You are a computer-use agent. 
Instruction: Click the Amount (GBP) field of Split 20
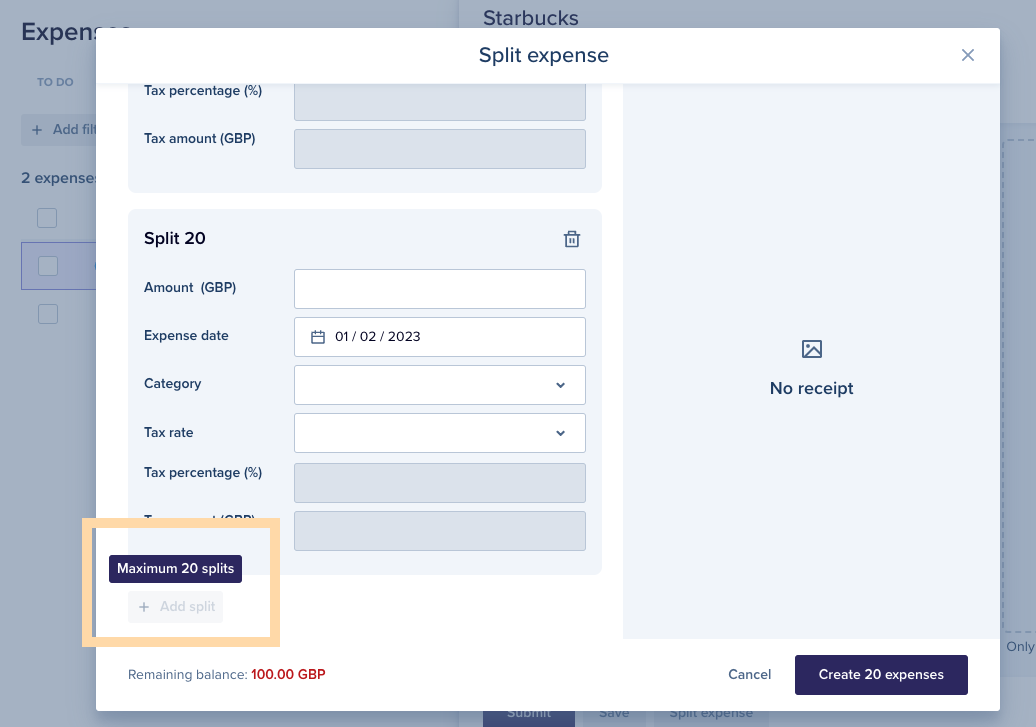(439, 289)
